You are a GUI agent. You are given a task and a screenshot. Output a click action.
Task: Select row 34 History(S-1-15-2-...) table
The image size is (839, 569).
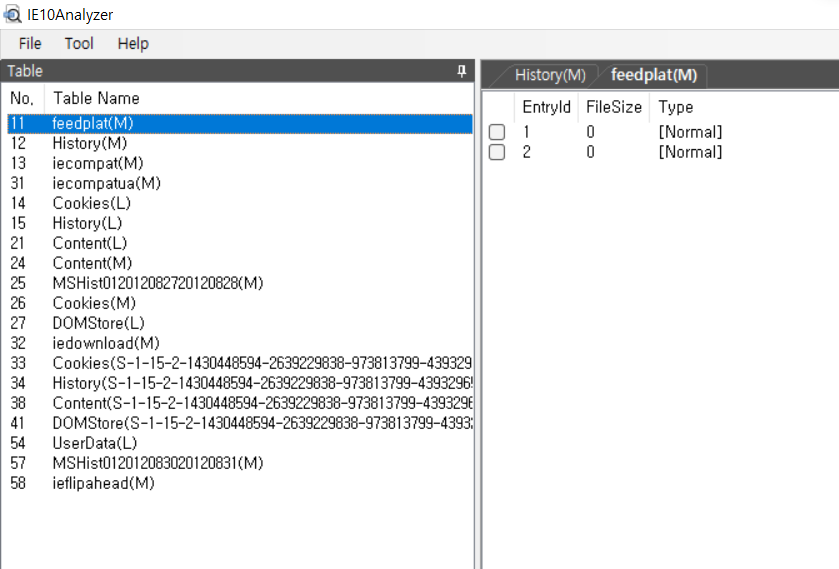click(240, 383)
